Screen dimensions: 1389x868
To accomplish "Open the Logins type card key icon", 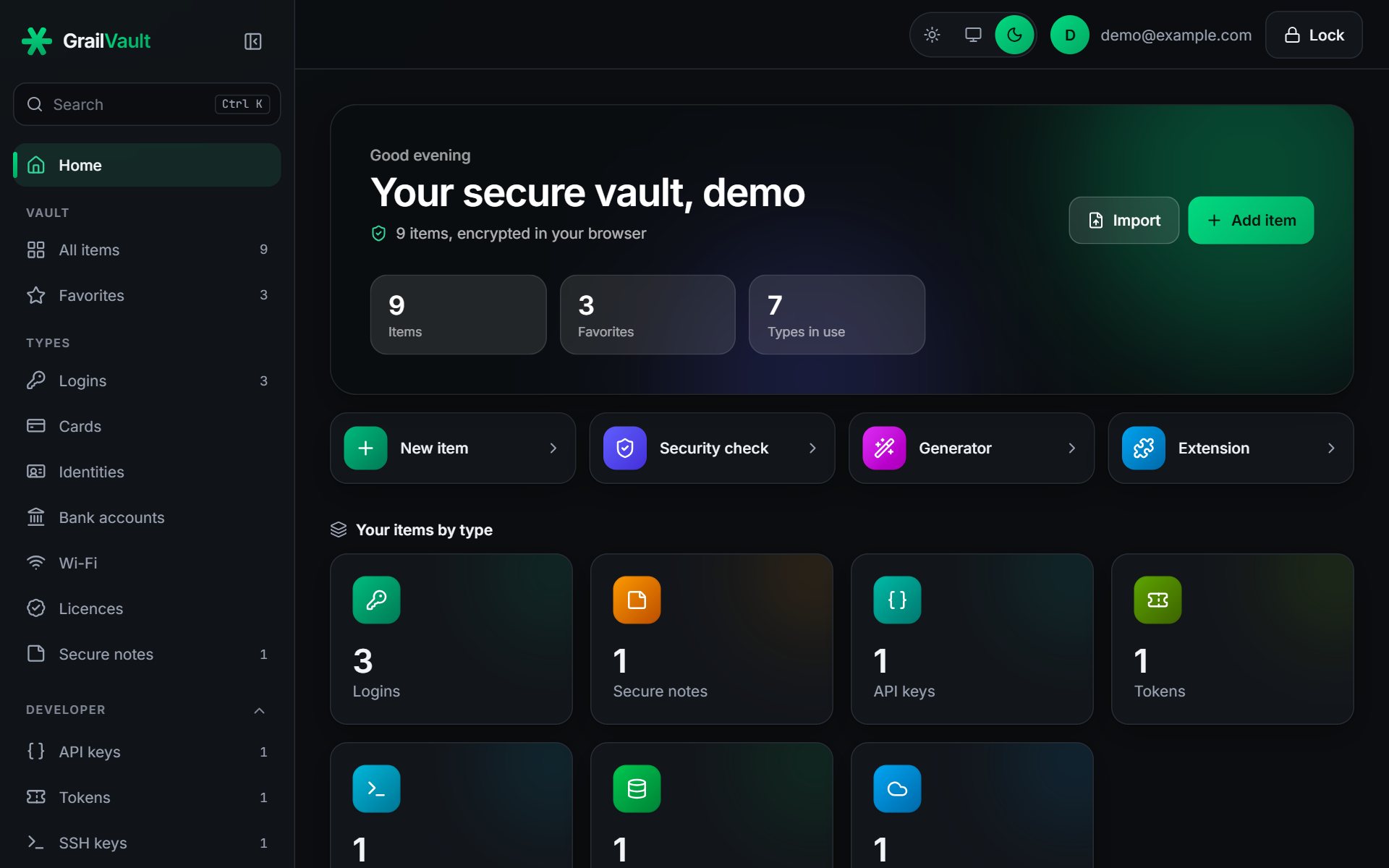I will pyautogui.click(x=376, y=600).
